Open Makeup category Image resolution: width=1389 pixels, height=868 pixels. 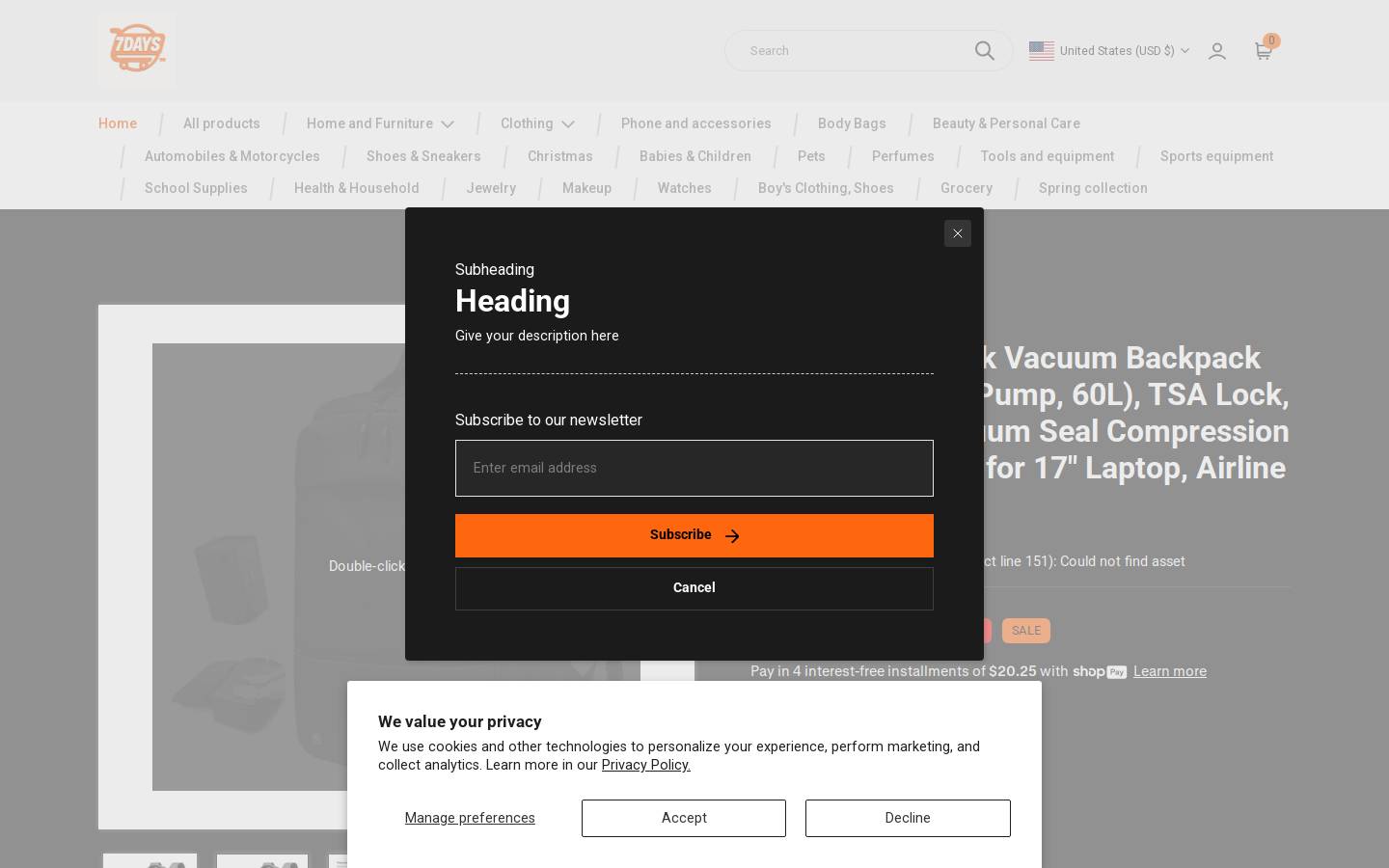586,188
